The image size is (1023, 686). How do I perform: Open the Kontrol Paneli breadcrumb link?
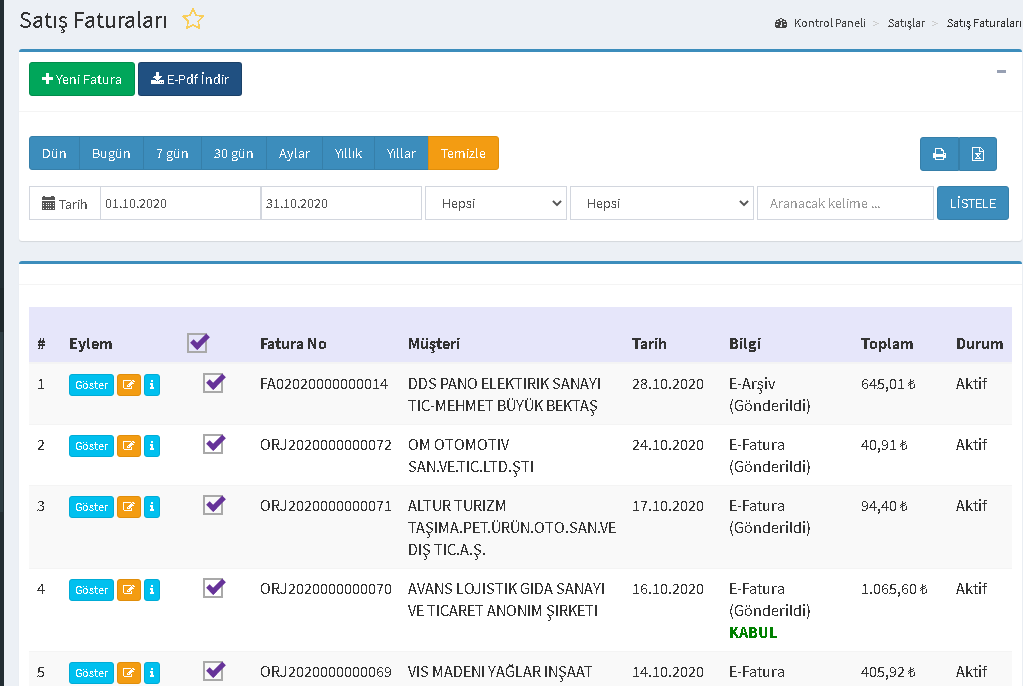coord(828,22)
